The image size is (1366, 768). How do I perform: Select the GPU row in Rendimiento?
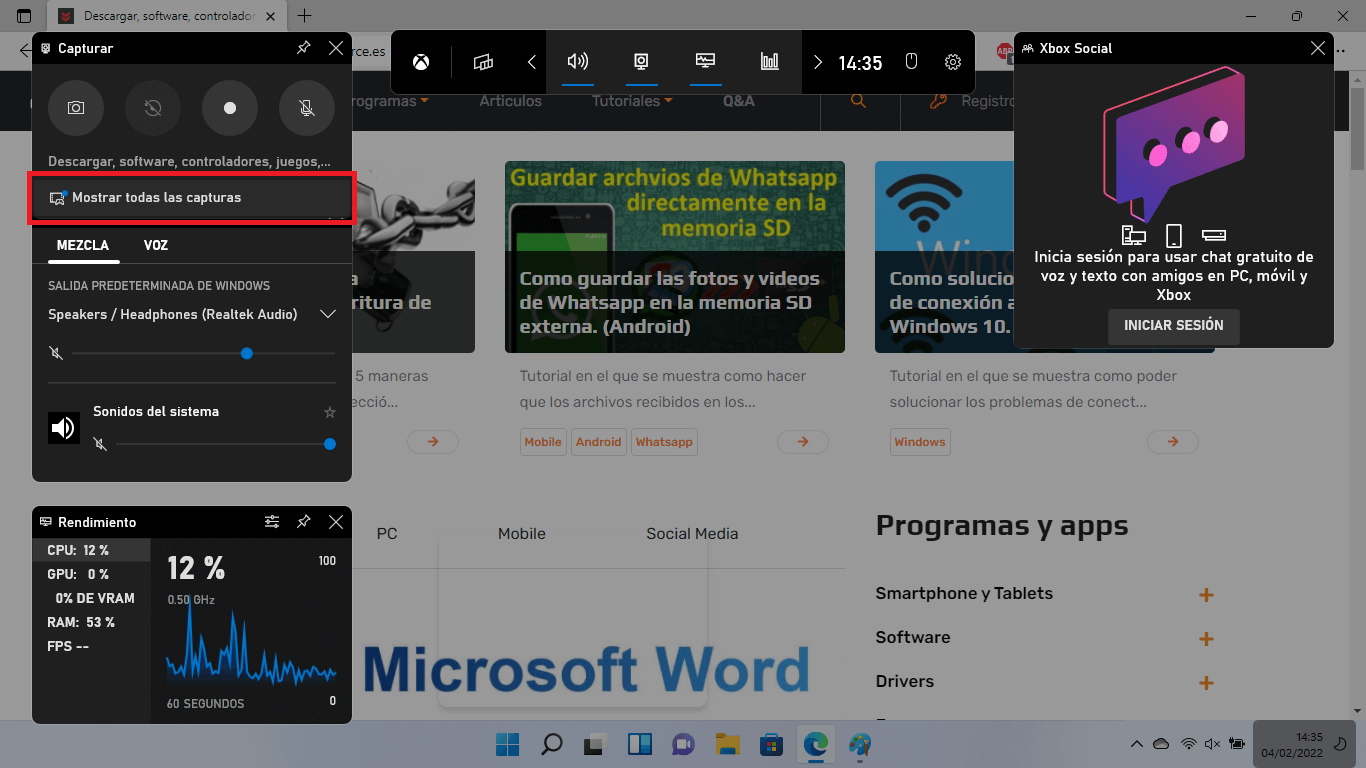(x=91, y=574)
